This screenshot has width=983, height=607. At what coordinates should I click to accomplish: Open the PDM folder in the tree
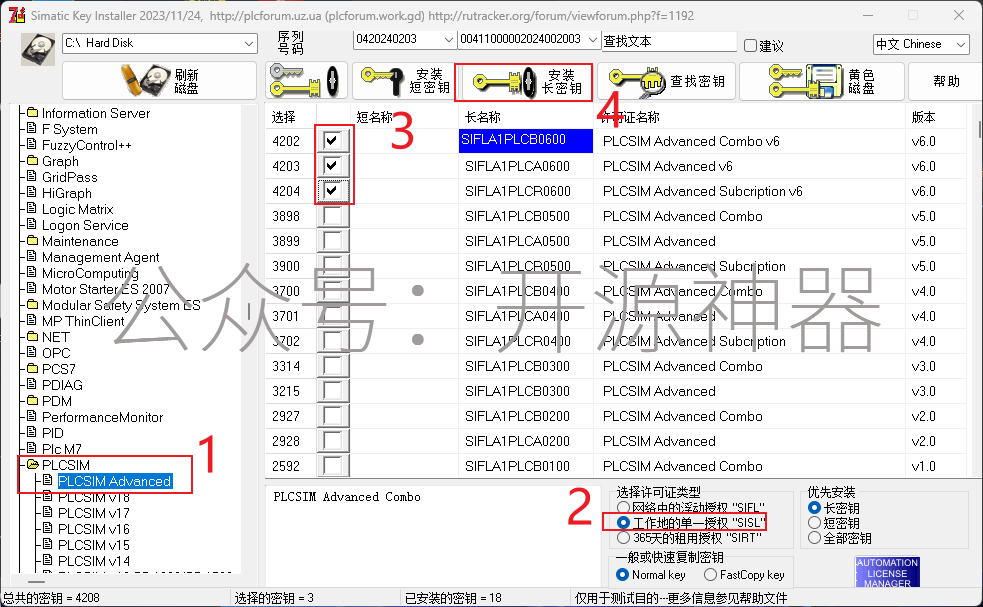56,401
